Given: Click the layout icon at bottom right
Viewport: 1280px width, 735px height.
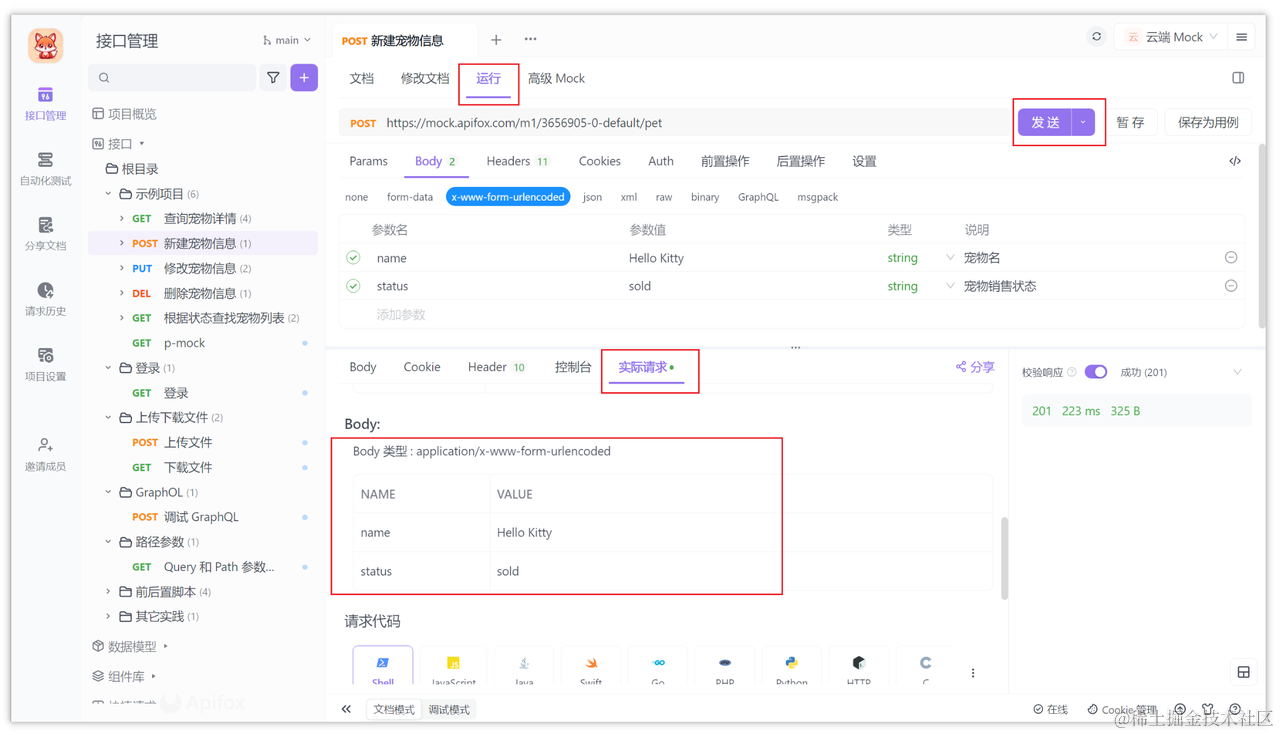Looking at the screenshot, I should pyautogui.click(x=1244, y=672).
